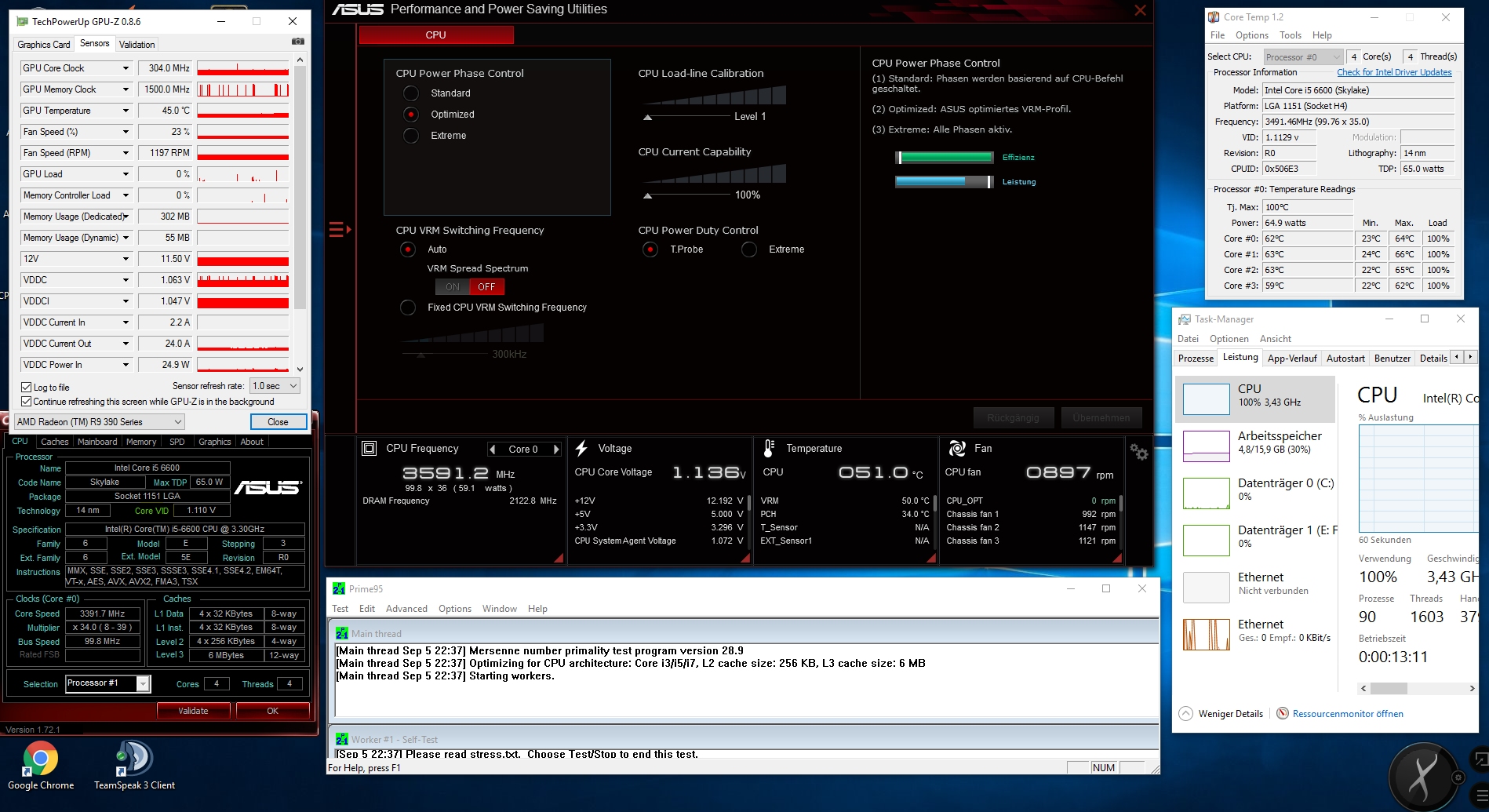Viewport: 1489px width, 812px height.
Task: Open CPU-Z Mainboard tab
Action: pos(97,442)
